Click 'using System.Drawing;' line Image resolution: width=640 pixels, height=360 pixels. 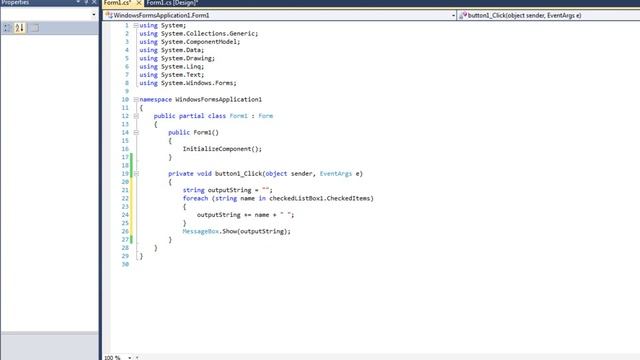pos(177,58)
